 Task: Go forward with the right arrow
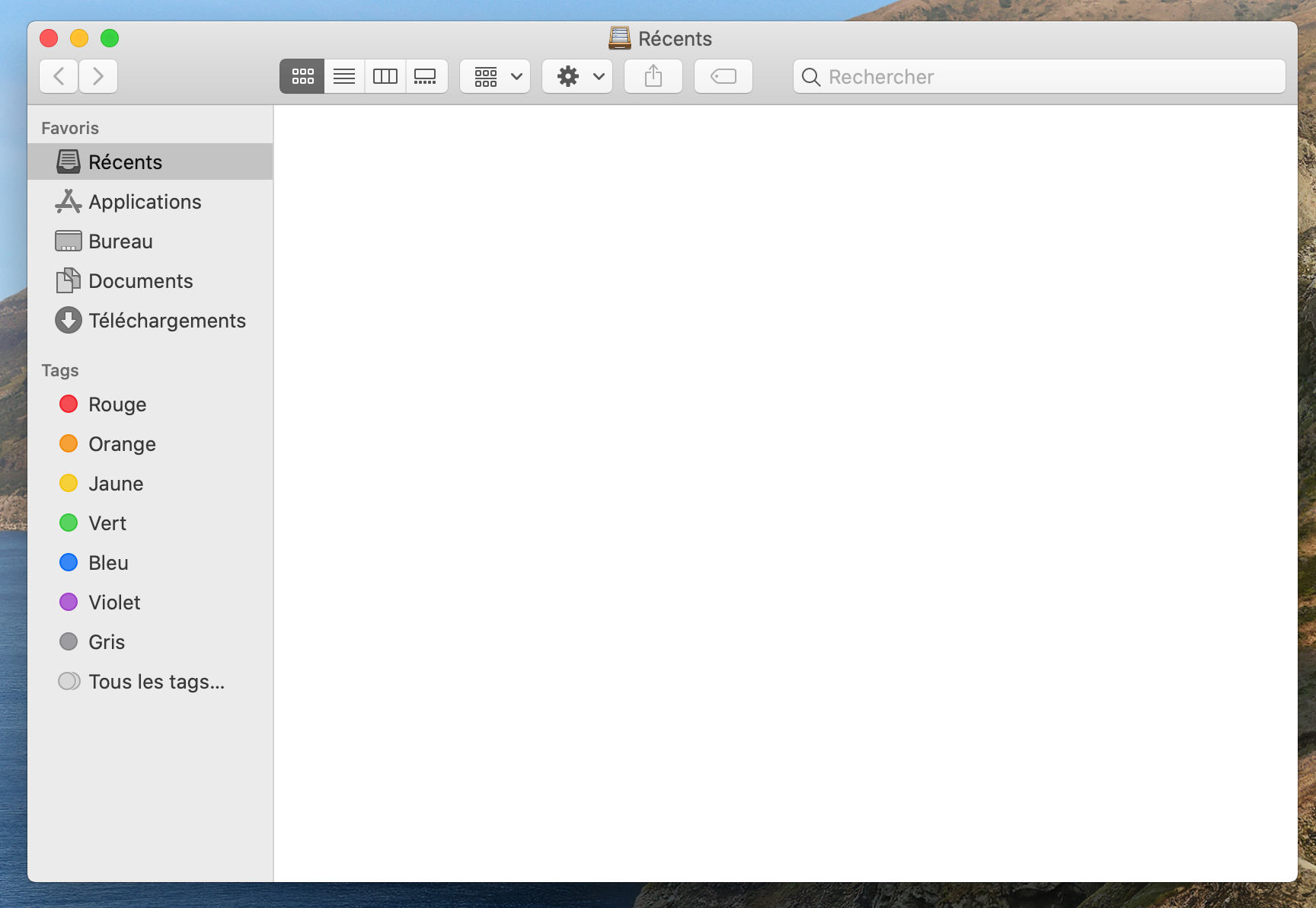(x=98, y=76)
